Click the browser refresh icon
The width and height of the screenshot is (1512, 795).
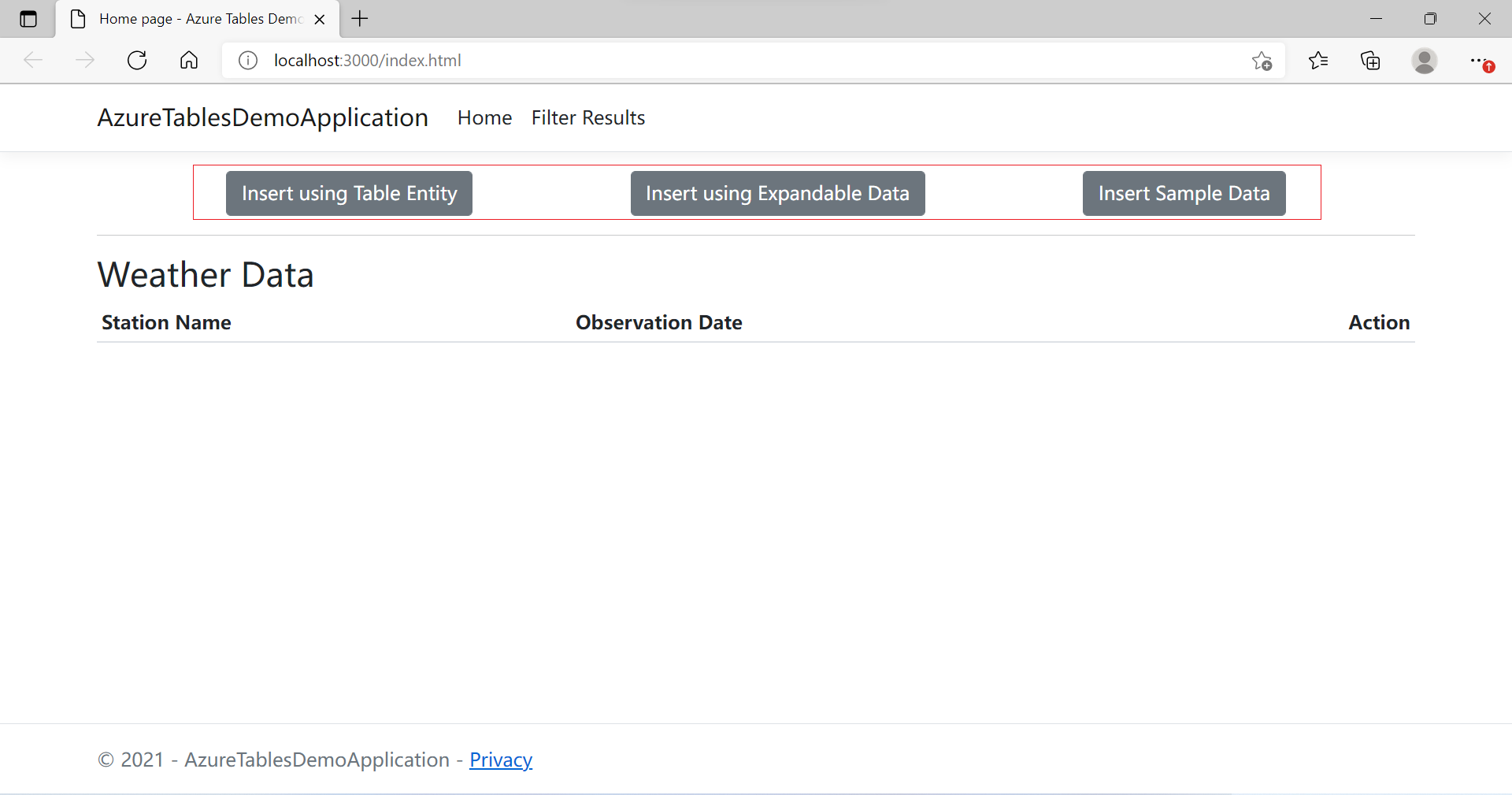[137, 61]
